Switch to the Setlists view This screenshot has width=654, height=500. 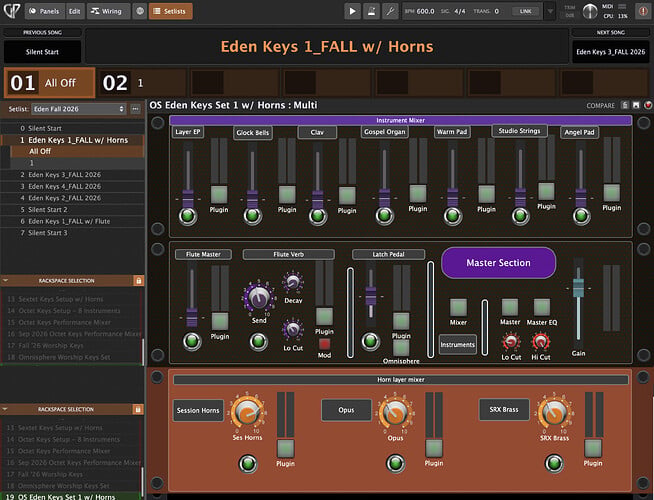[x=171, y=11]
